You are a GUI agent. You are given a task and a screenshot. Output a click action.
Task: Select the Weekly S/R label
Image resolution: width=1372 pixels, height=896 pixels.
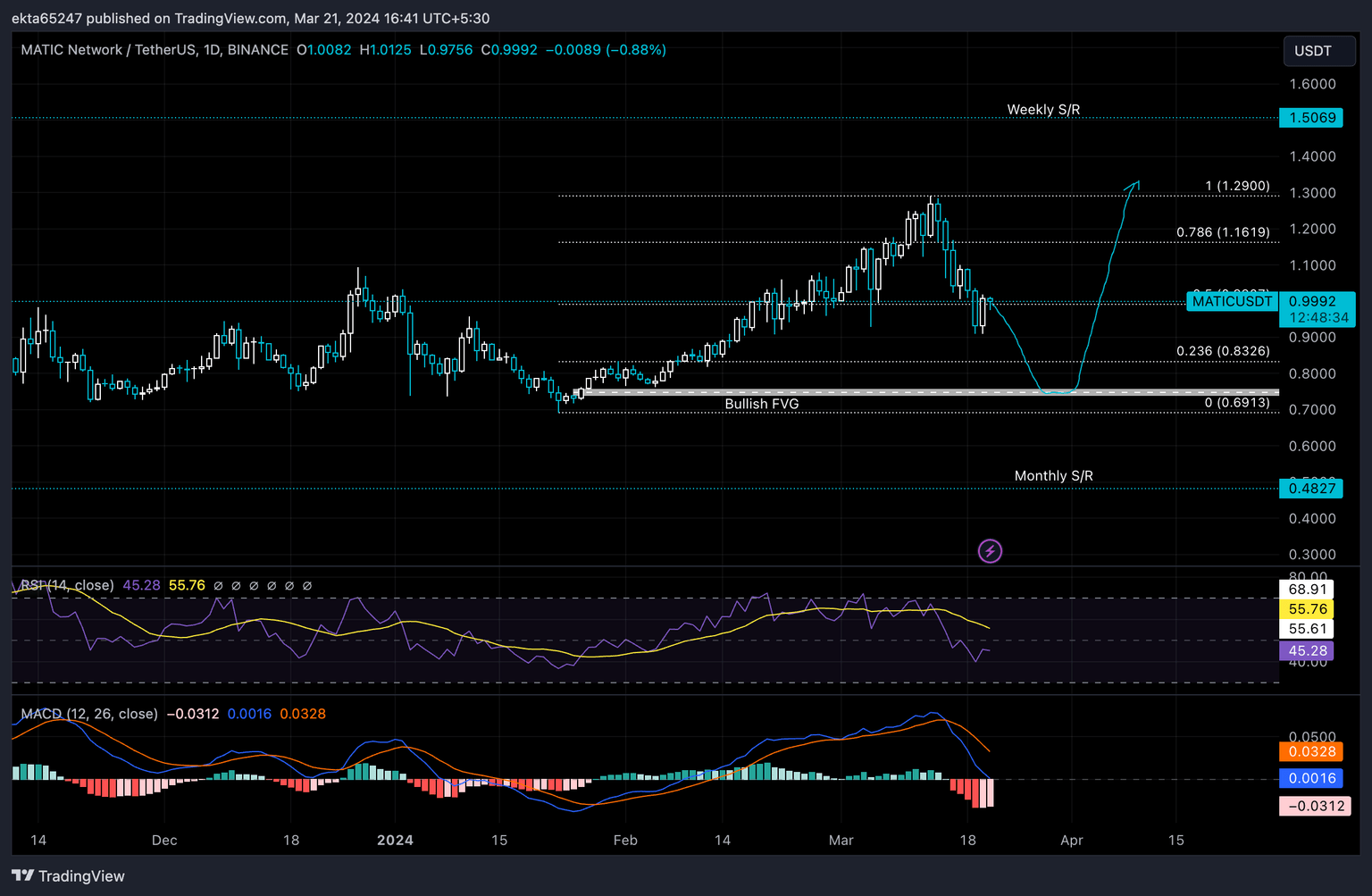pyautogui.click(x=1043, y=110)
